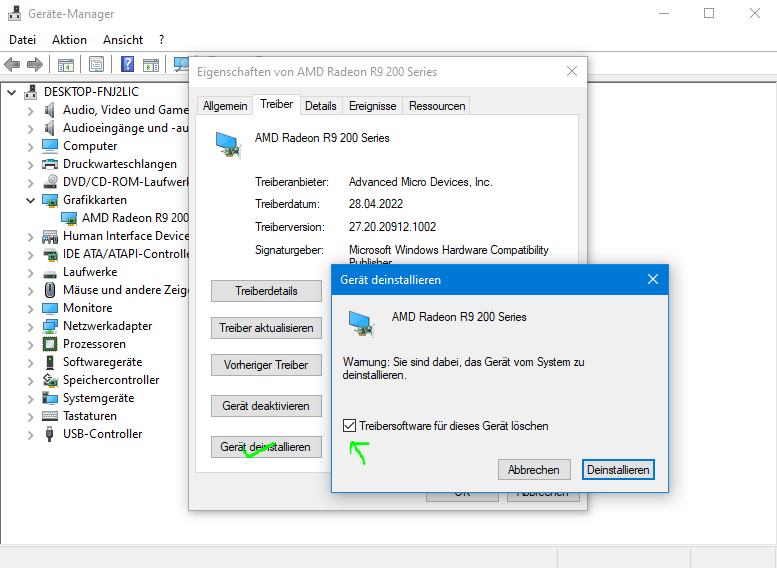The width and height of the screenshot is (777, 568).
Task: Switch to the Allgemein tab
Action: (225, 106)
